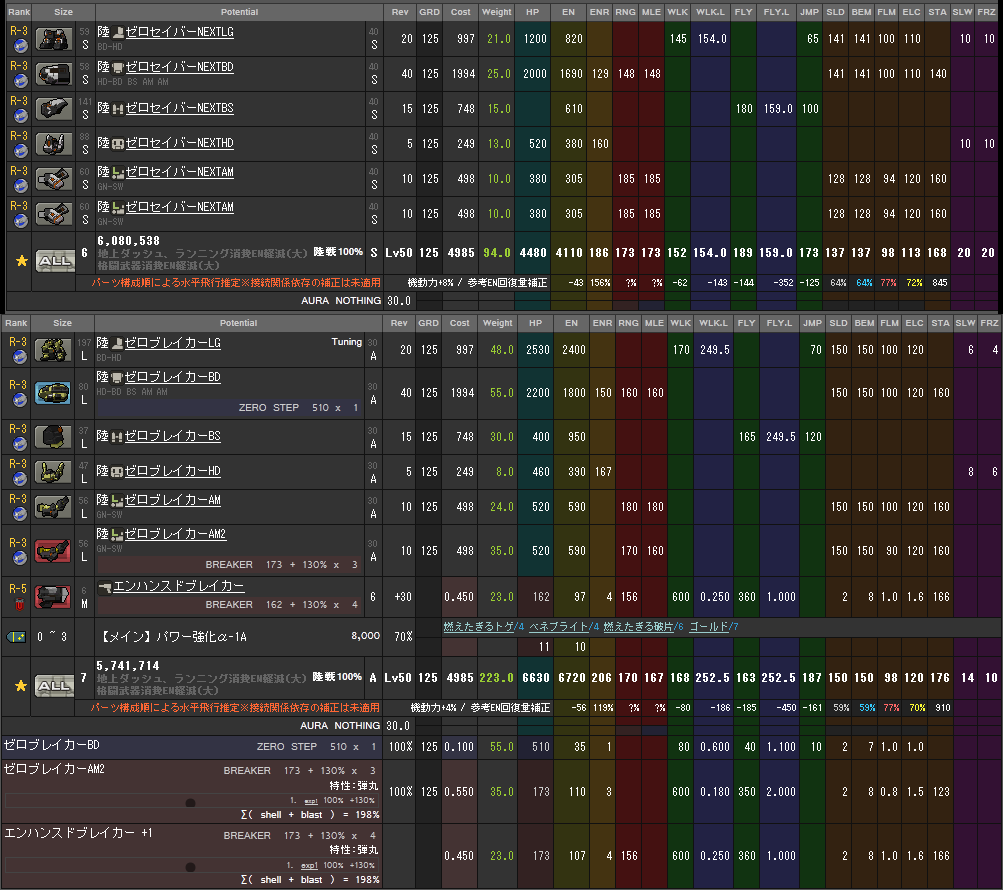1003x890 pixels.
Task: Follow the underlined ゼロブレイカーAM2 part link
Action: tap(175, 534)
